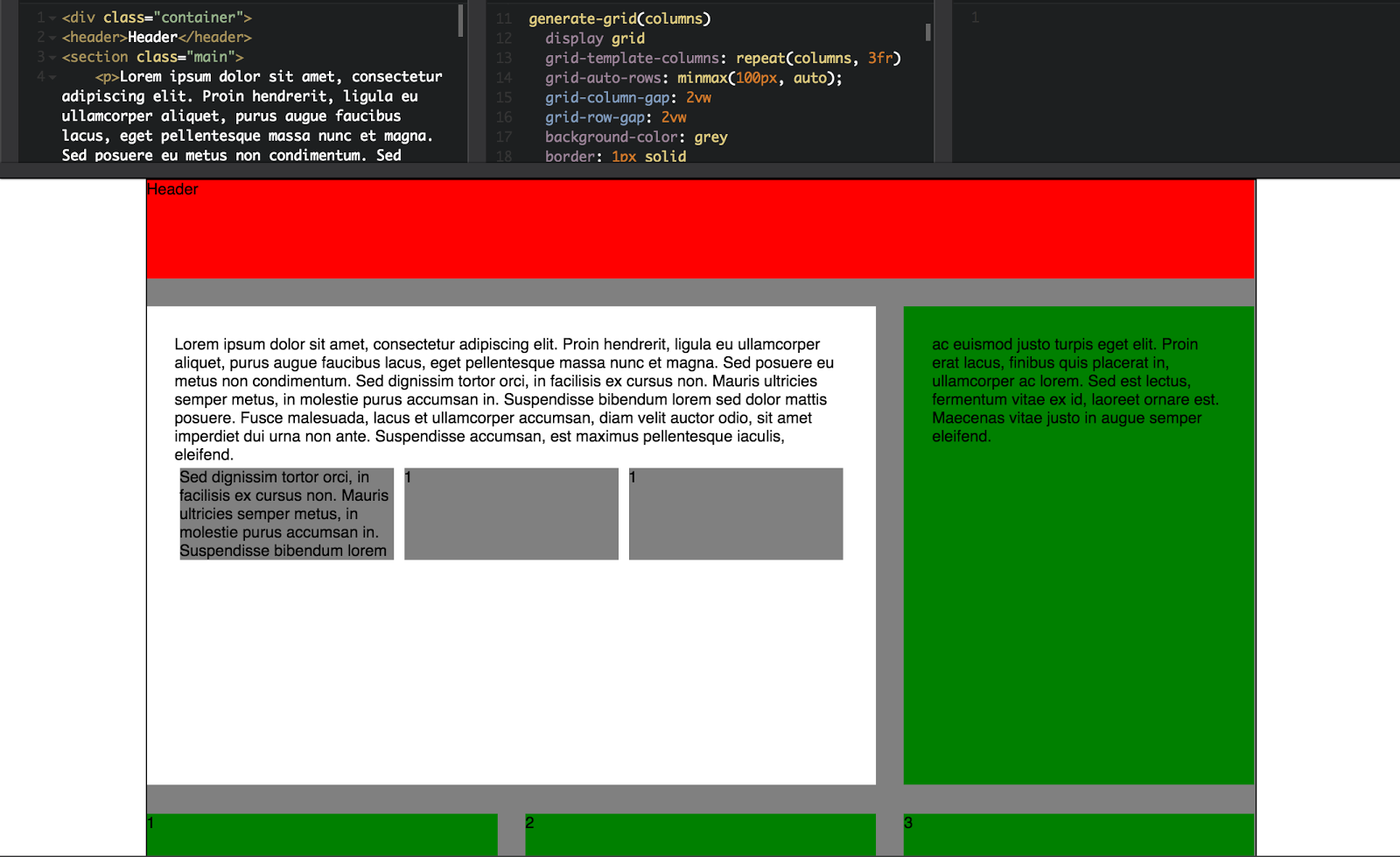Click the CSS editor vertical scrollbar thumb
Image resolution: width=1400 pixels, height=857 pixels.
[927, 32]
